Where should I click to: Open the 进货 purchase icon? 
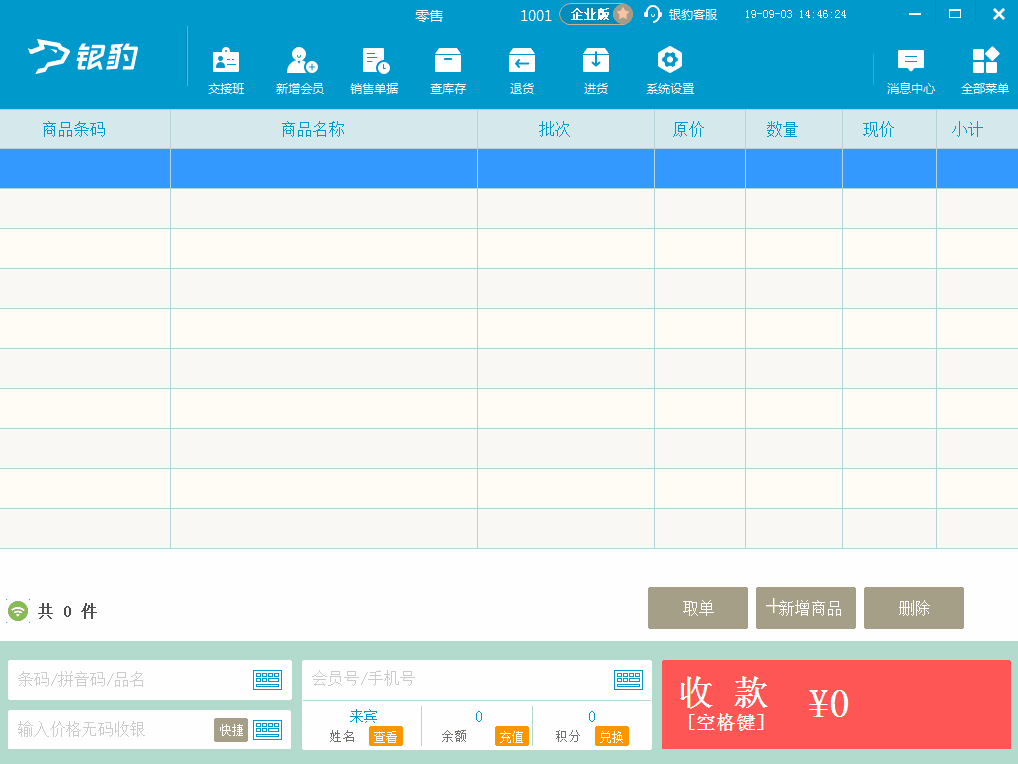pyautogui.click(x=596, y=71)
